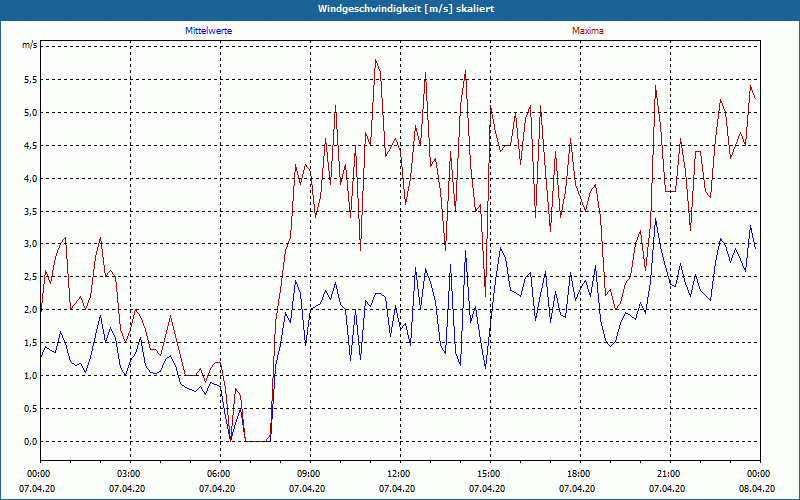Click the chart title Windgeschwindigkeit [m/s] skaliert
Image resolution: width=800 pixels, height=500 pixels.
(x=406, y=9)
